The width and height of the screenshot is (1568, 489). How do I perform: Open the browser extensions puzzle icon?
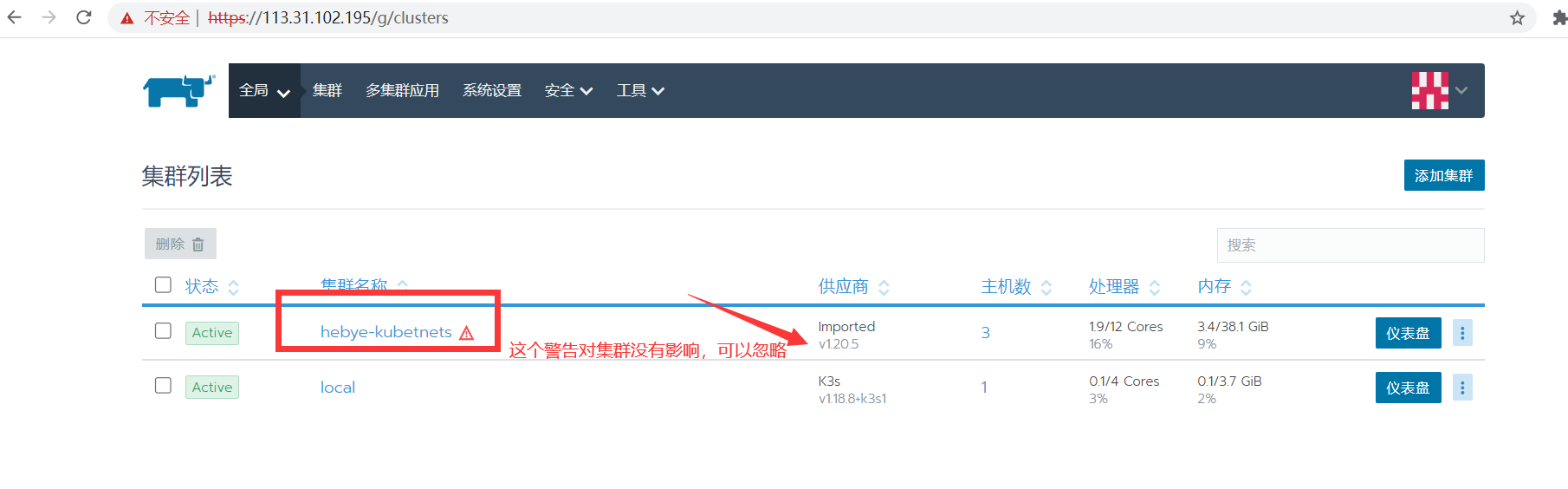pos(1559,17)
